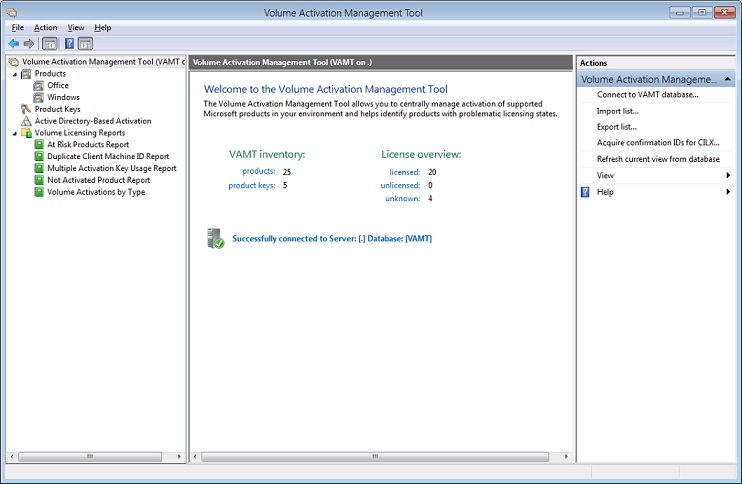
Task: Click the Back arrow toolbar icon
Action: point(14,44)
